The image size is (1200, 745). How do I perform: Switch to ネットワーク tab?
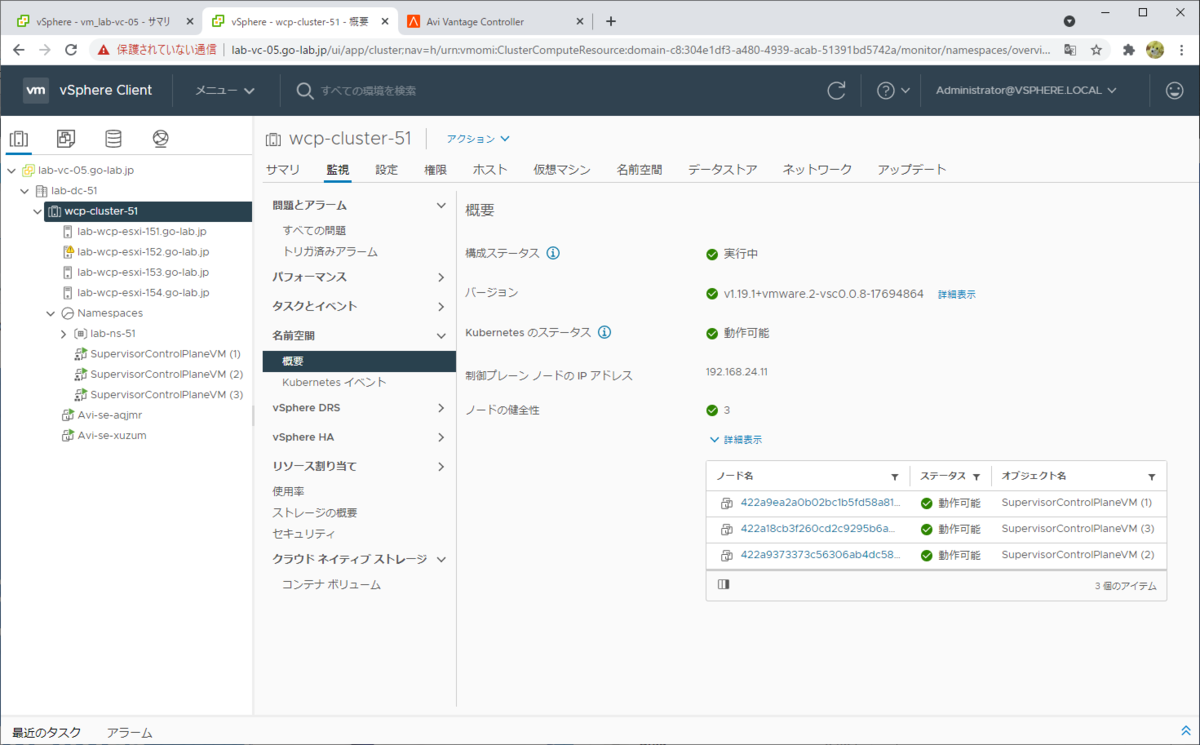817,170
